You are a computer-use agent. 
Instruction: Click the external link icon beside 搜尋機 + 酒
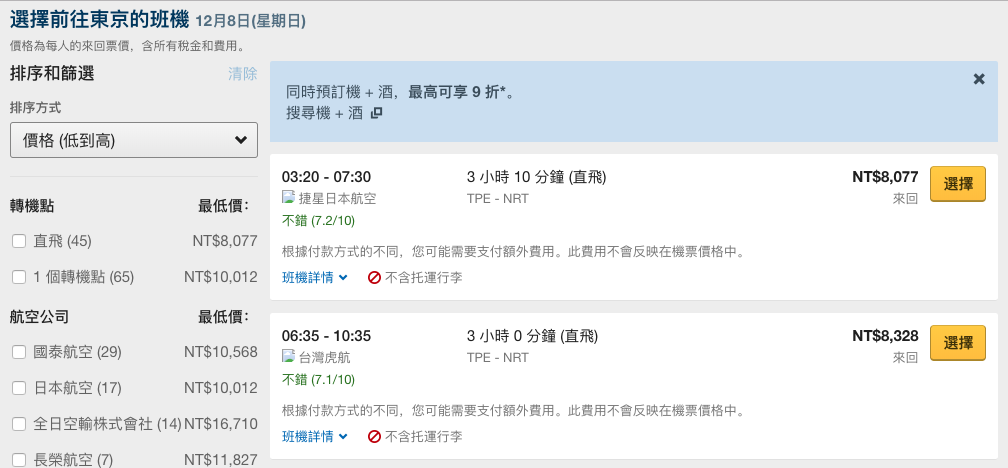tap(377, 113)
